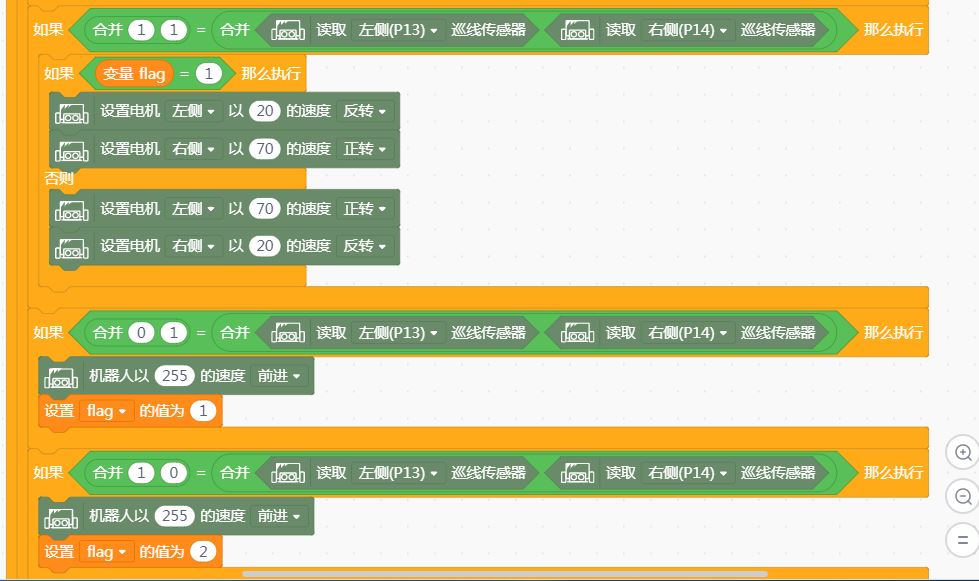This screenshot has width=979, height=581.
Task: Edit value 1 in 设置 flag 的值为 block
Action: [203, 411]
